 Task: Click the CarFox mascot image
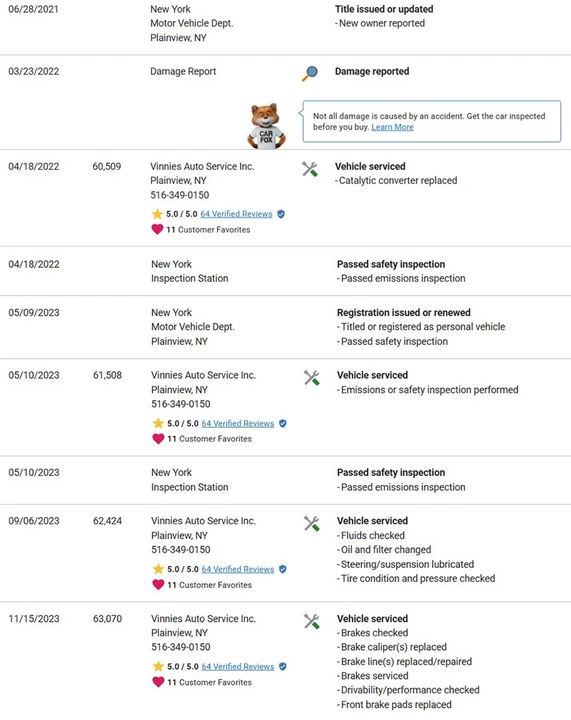(x=266, y=126)
